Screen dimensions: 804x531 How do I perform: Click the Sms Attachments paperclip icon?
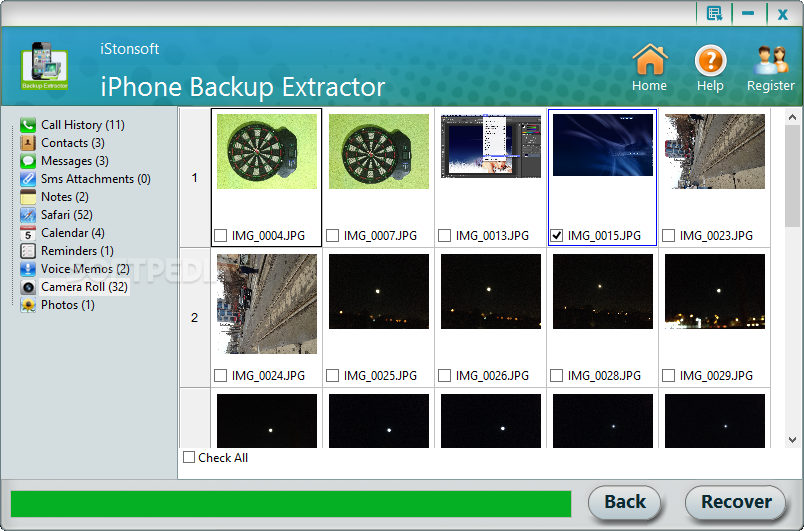pyautogui.click(x=28, y=178)
